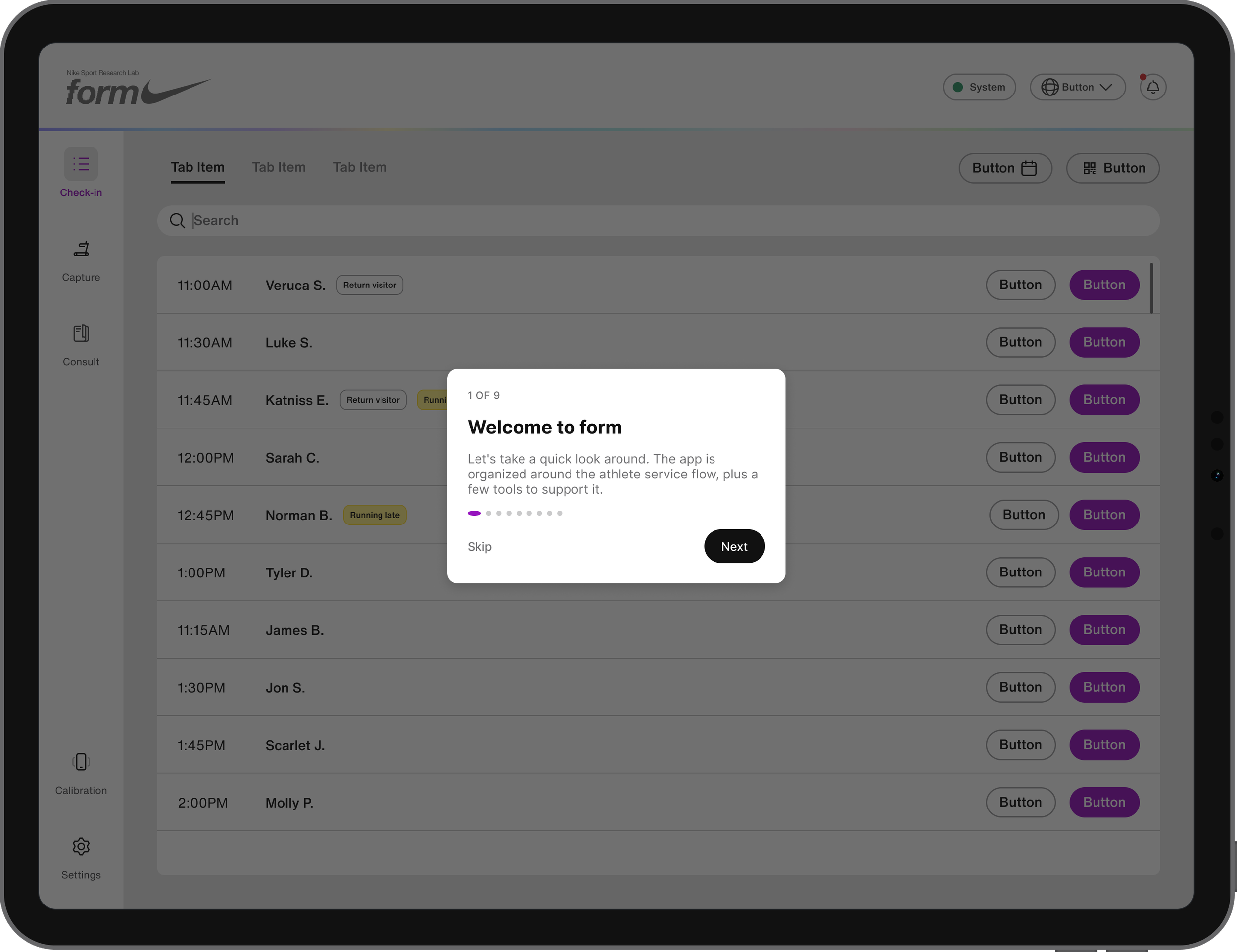
Task: Click the QR code icon in top Button
Action: click(1089, 168)
